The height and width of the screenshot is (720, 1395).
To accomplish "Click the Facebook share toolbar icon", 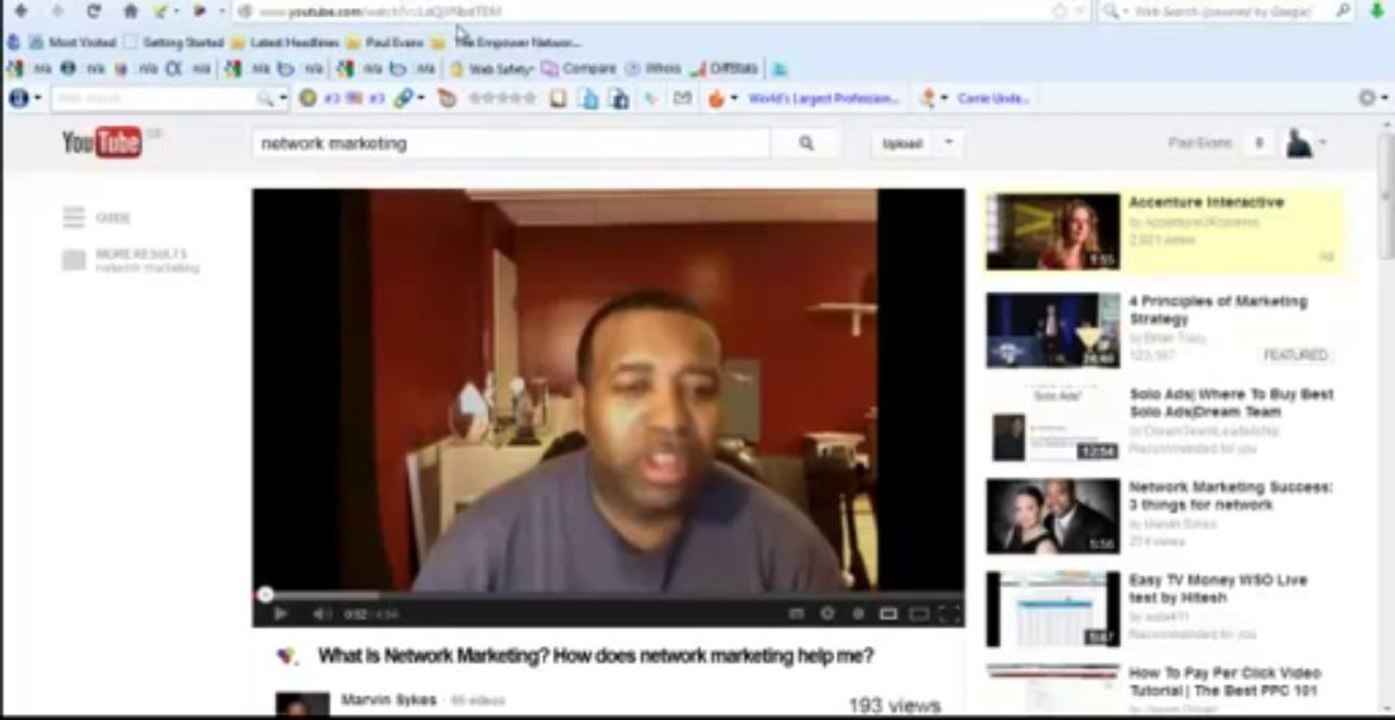I will (x=619, y=98).
